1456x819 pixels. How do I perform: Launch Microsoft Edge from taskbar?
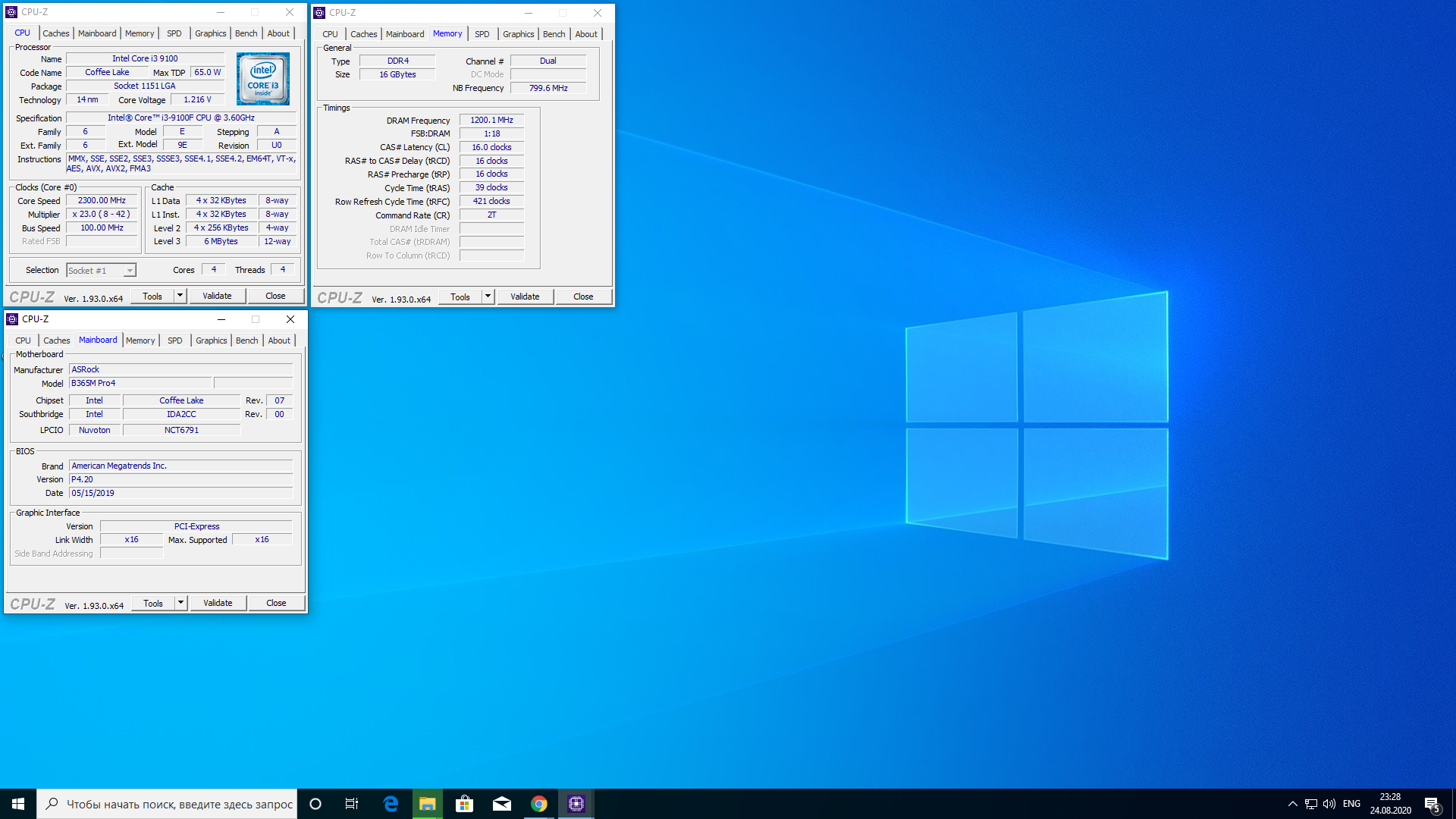pos(391,804)
